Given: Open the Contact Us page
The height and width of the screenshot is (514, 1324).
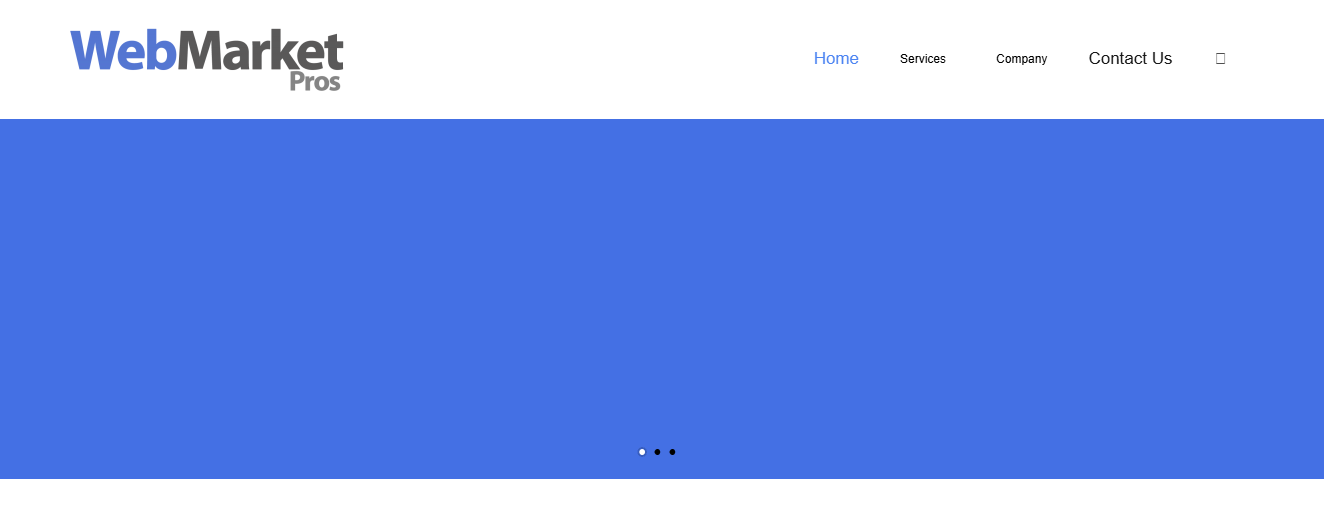Looking at the screenshot, I should pyautogui.click(x=1130, y=59).
